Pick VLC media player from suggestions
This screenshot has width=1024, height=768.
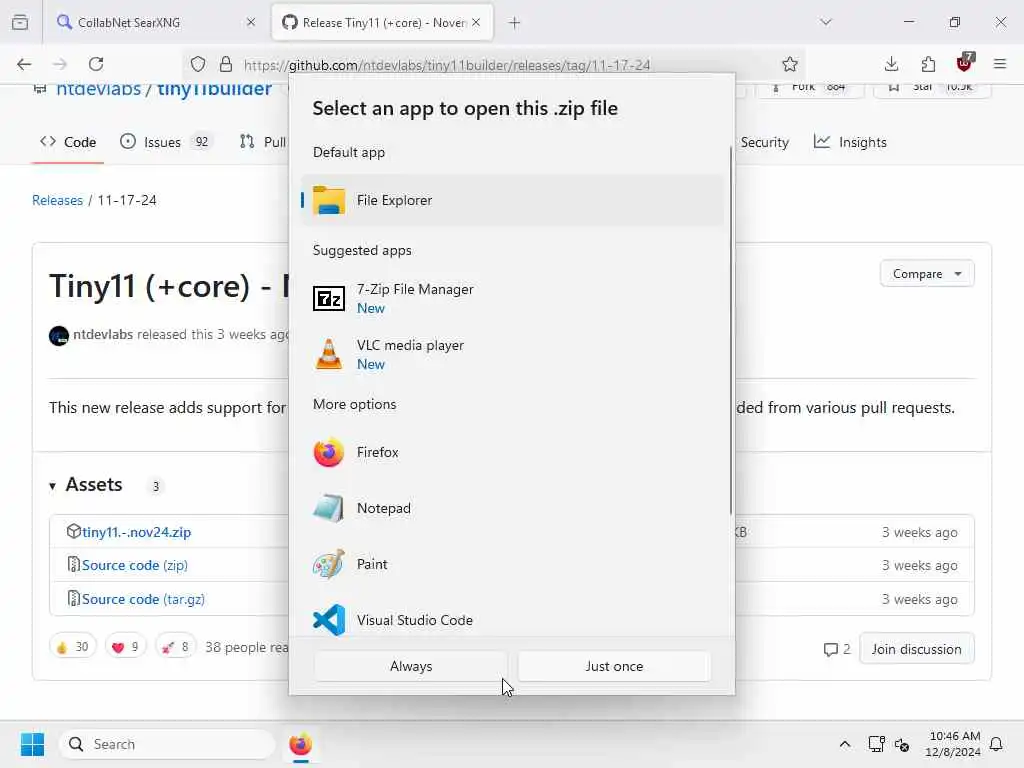coord(513,355)
